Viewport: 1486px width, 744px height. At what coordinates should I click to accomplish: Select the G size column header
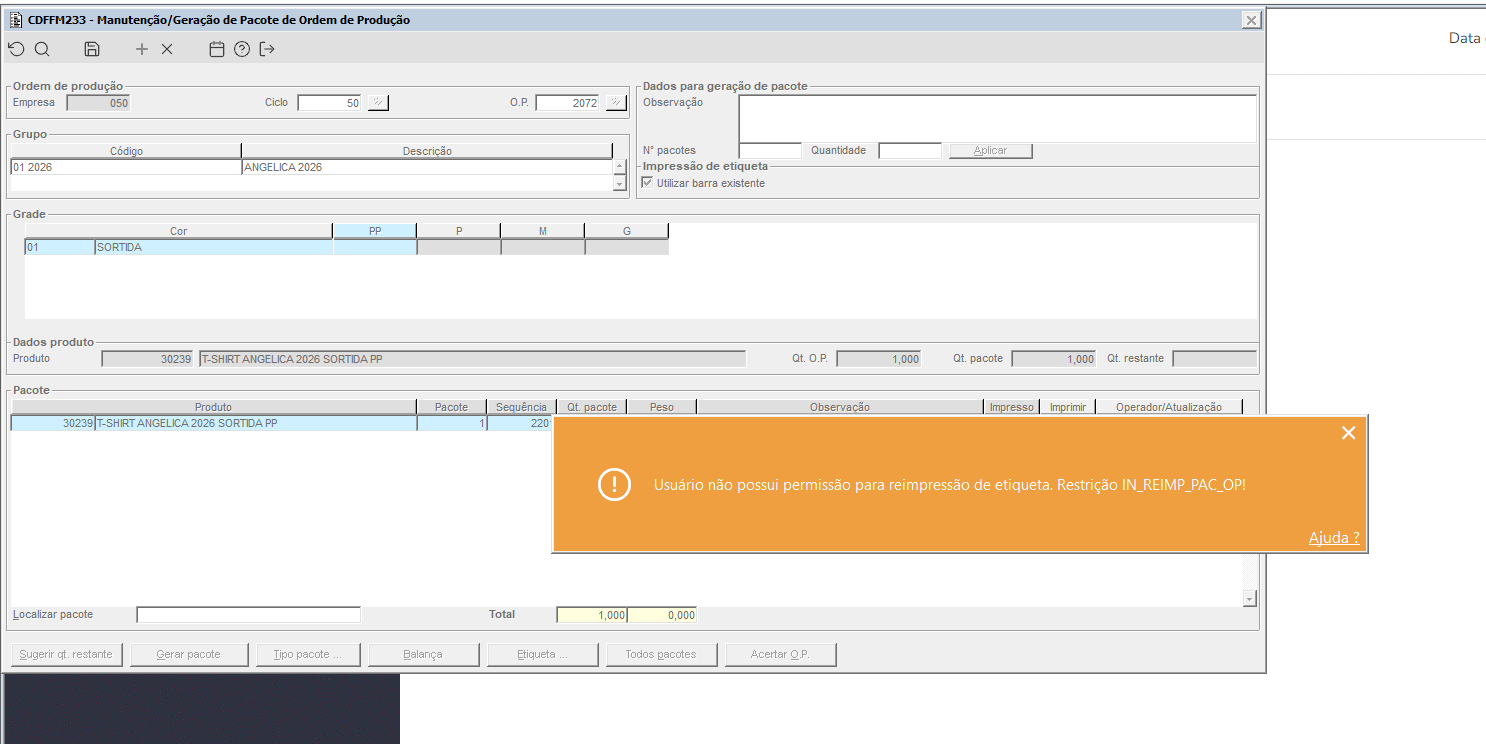coord(627,231)
